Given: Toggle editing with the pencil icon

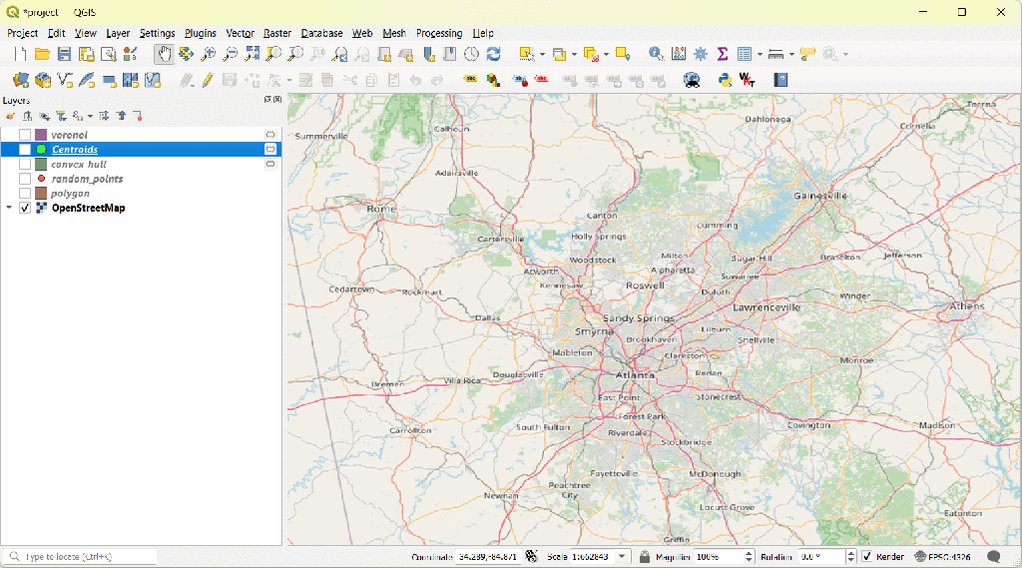Looking at the screenshot, I should (207, 80).
